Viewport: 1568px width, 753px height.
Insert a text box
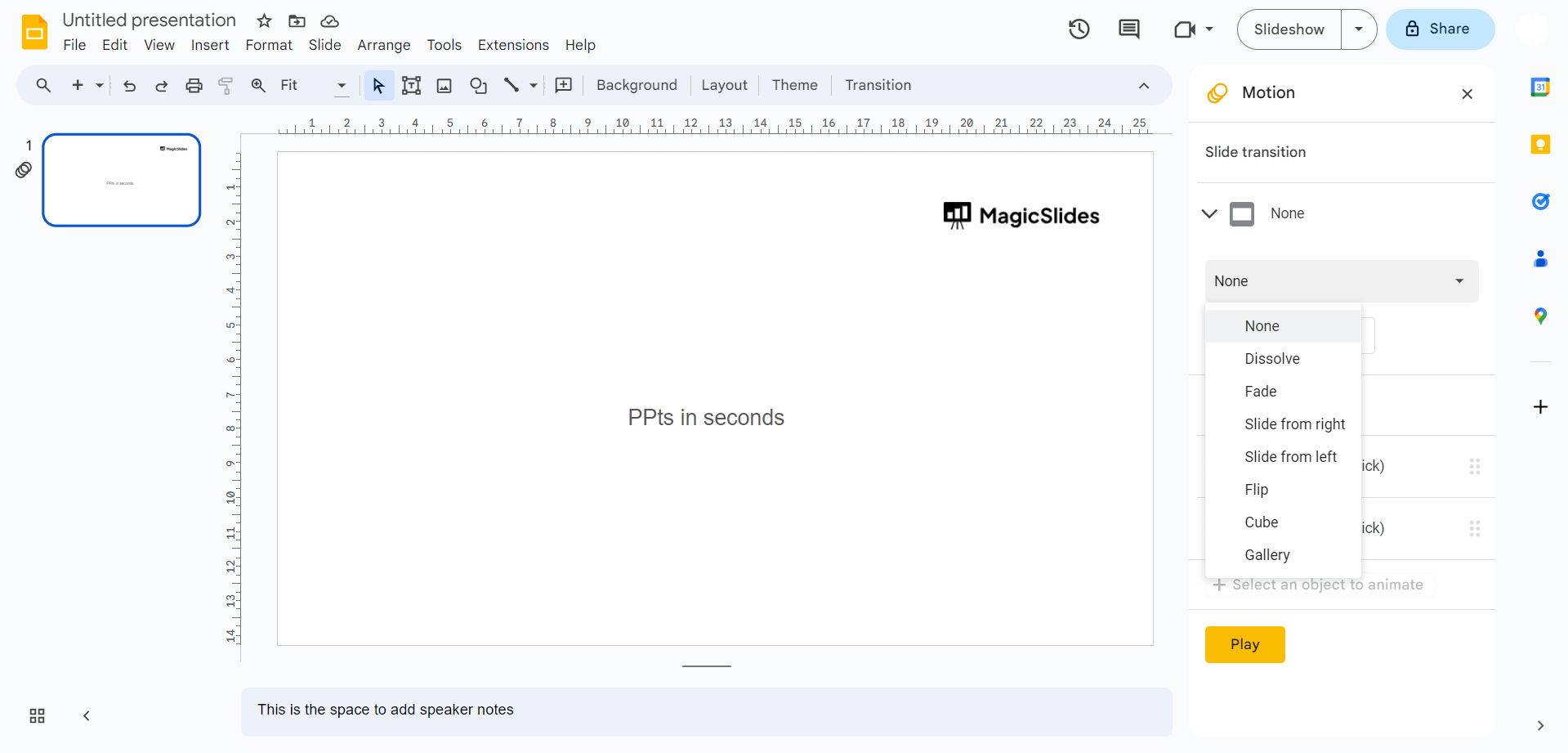click(412, 85)
